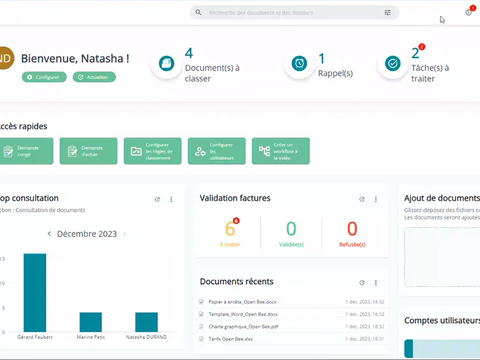Viewport: 480px width, 360px height.
Task: Refresh the Validation factures widget
Action: (x=362, y=199)
